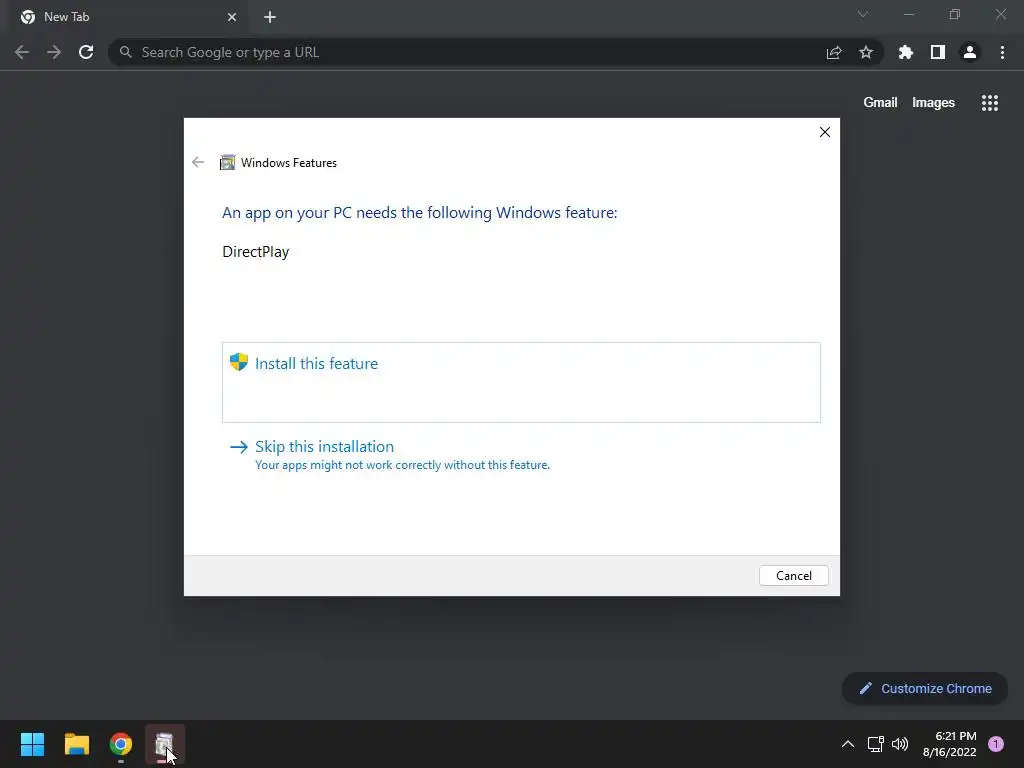Show hidden system tray icons
This screenshot has width=1024, height=768.
click(x=848, y=744)
